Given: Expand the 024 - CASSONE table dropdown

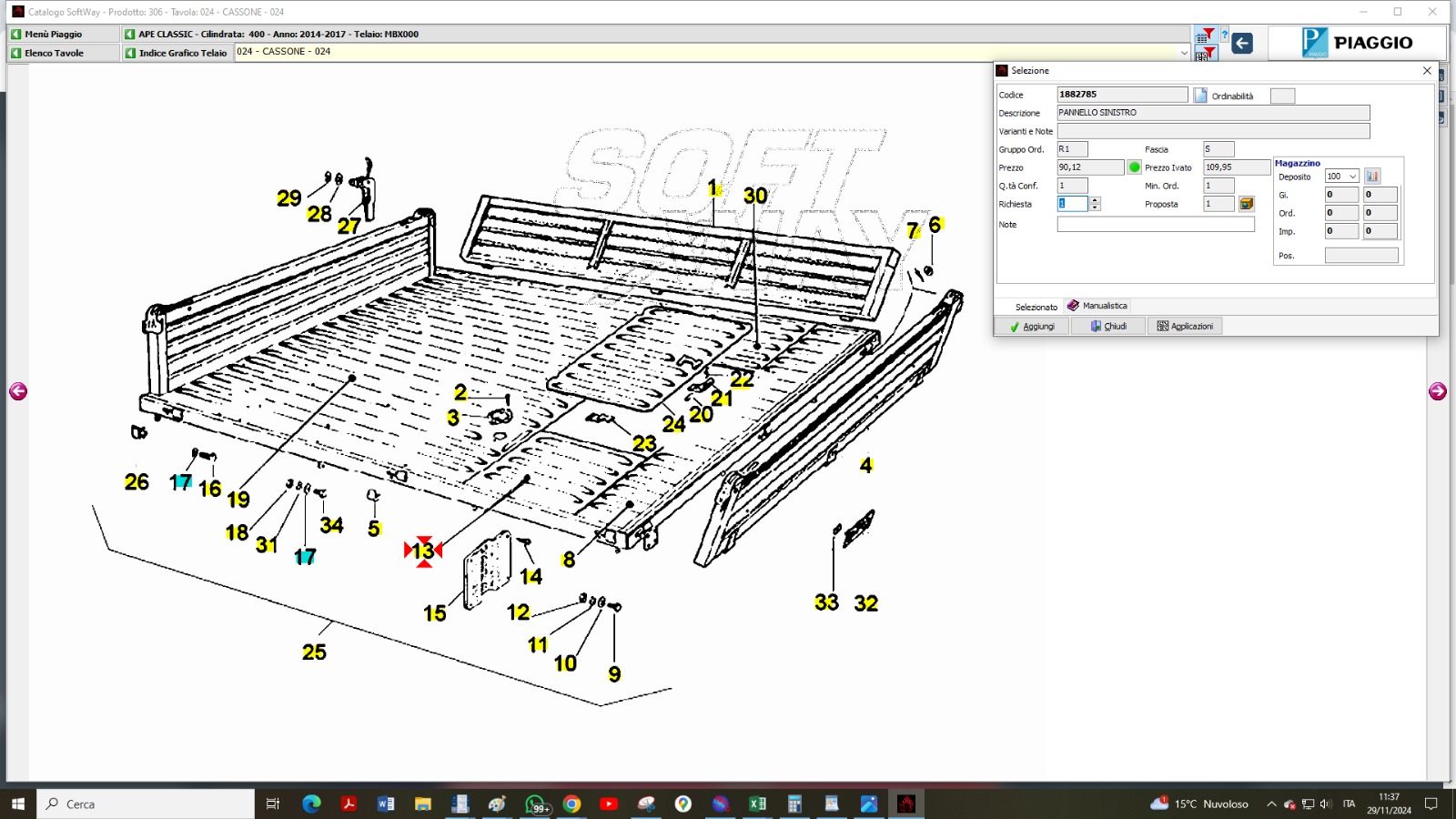Looking at the screenshot, I should click(x=1184, y=53).
